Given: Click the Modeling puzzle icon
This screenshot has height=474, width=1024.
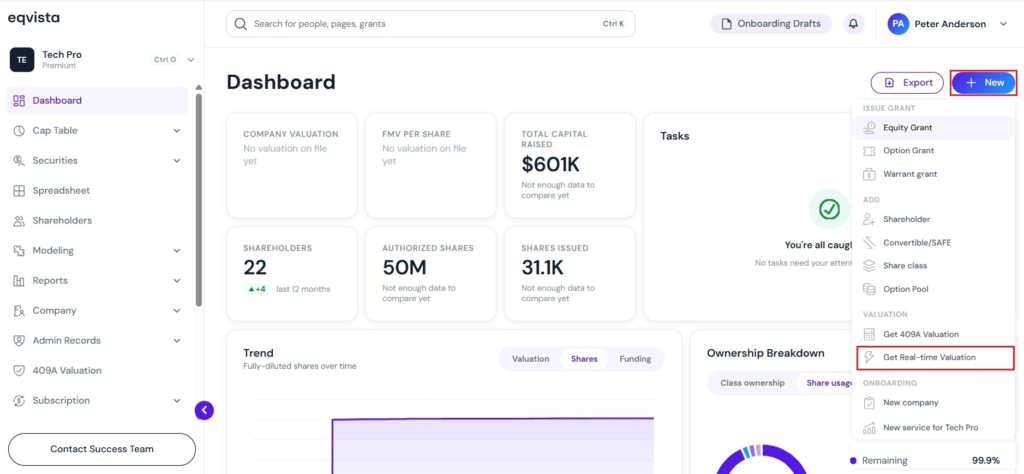Looking at the screenshot, I should pos(19,251).
